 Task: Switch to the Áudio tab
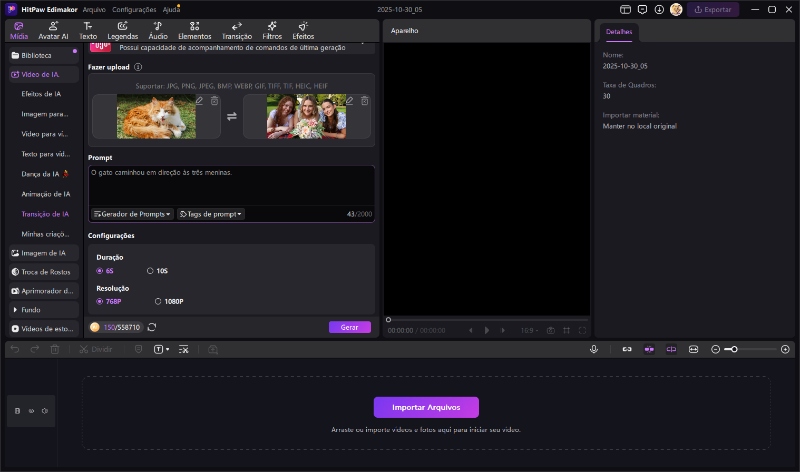tap(158, 31)
